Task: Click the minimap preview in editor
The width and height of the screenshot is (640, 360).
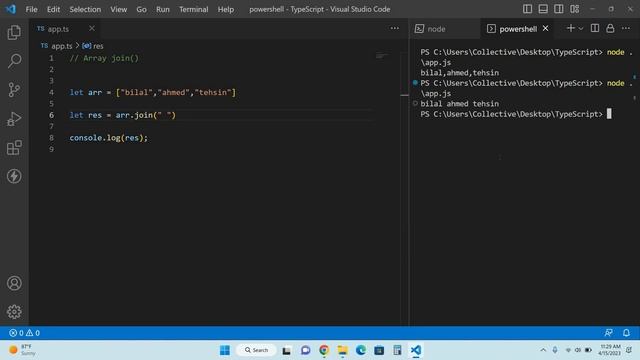Action: coord(382,56)
